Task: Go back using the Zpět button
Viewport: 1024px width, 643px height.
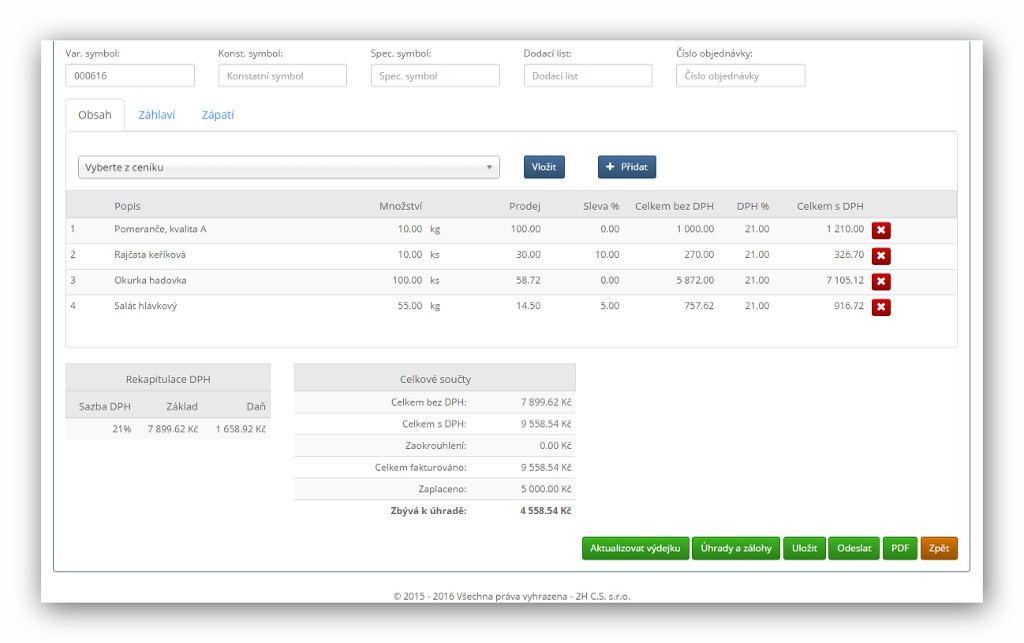Action: (939, 548)
